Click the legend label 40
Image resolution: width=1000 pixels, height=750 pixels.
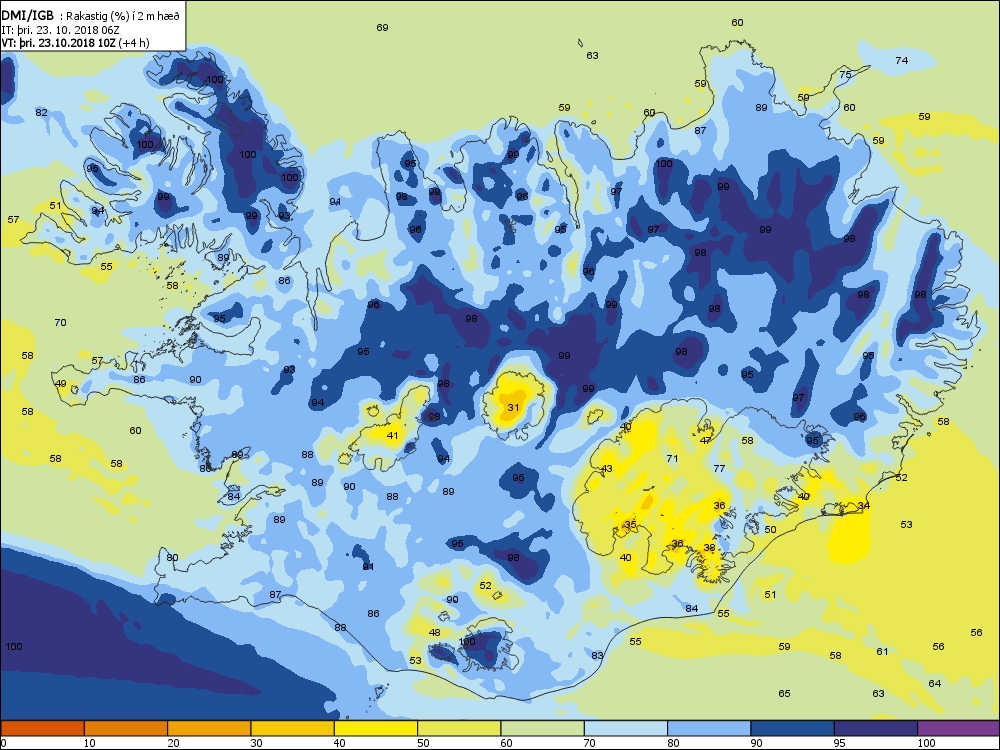coord(340,743)
